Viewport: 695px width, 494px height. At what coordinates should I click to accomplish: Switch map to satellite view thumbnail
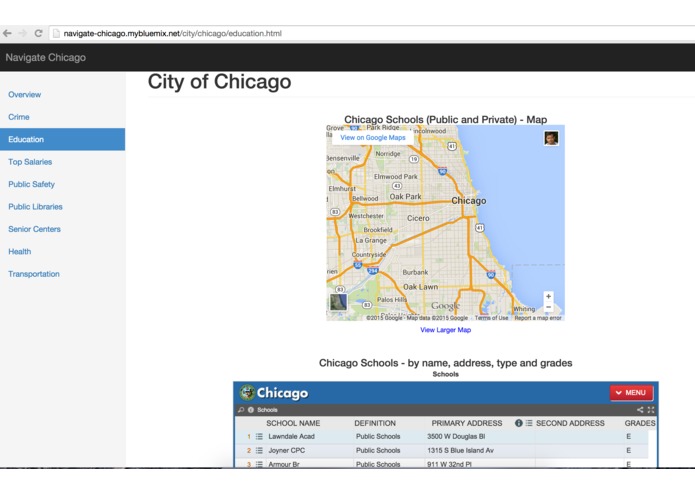[338, 302]
